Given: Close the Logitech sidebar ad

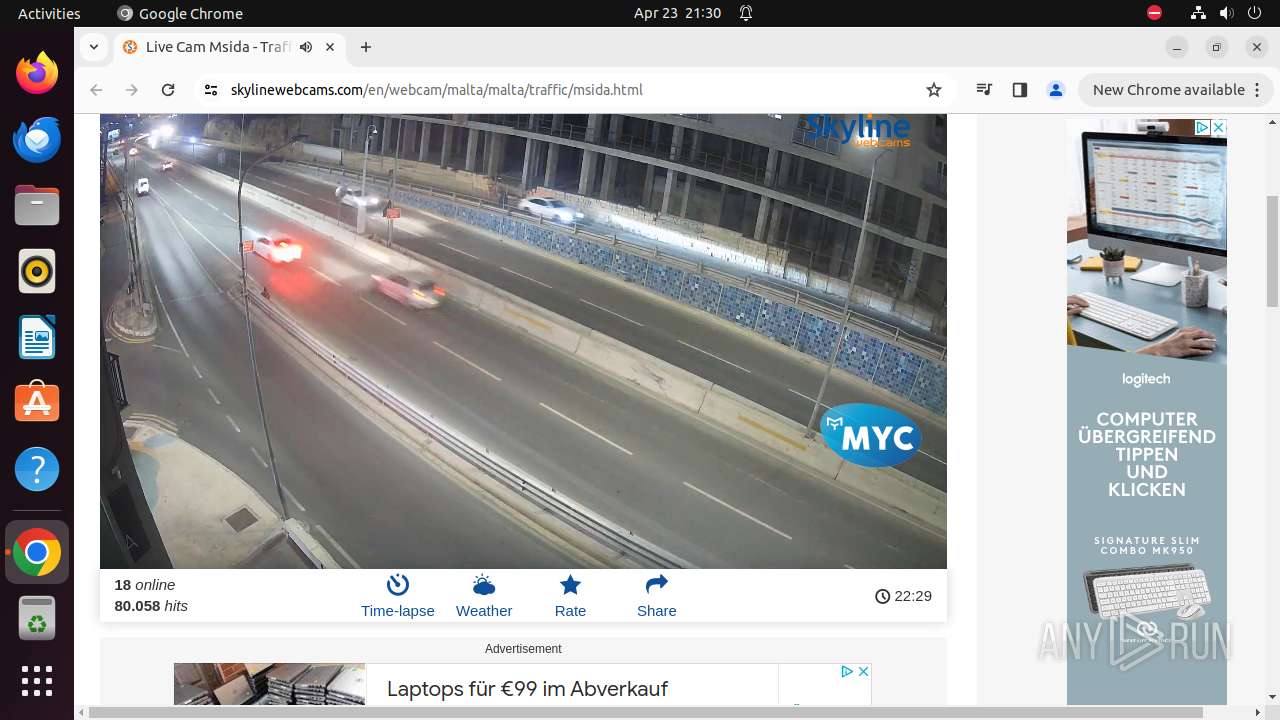Looking at the screenshot, I should [1219, 127].
